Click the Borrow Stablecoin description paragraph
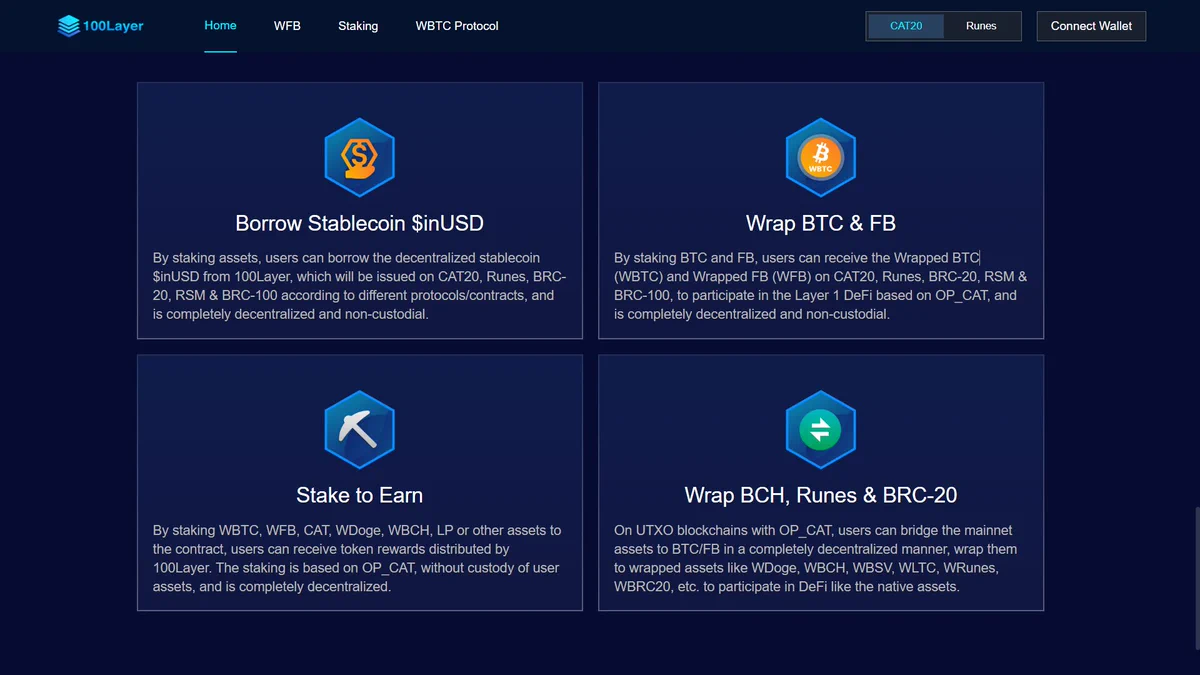This screenshot has height=675, width=1200. 360,286
